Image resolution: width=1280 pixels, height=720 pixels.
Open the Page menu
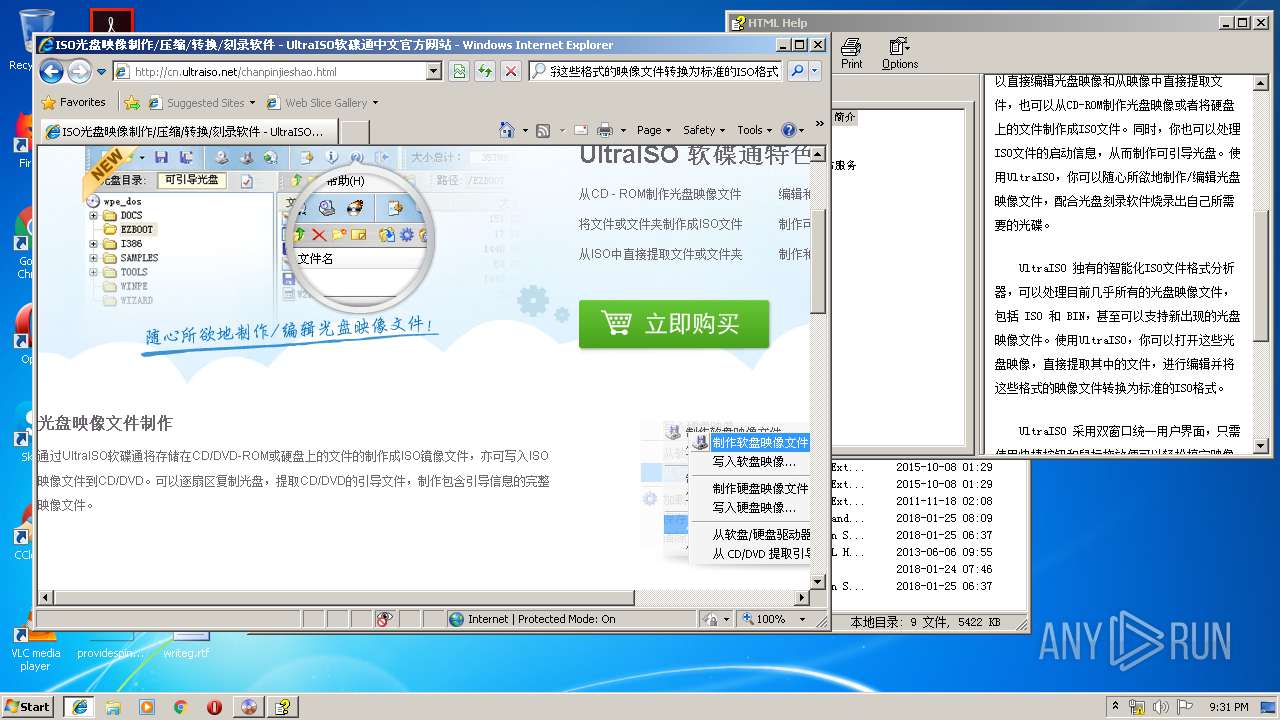654,130
